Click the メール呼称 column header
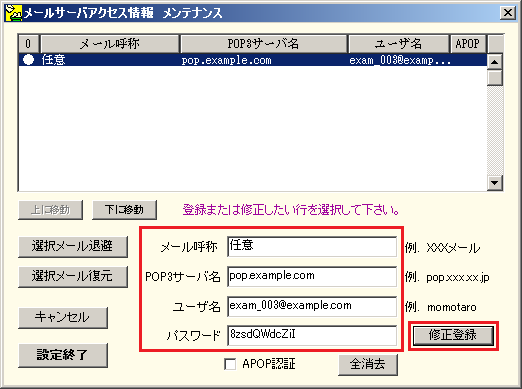522x389 pixels. coord(110,44)
